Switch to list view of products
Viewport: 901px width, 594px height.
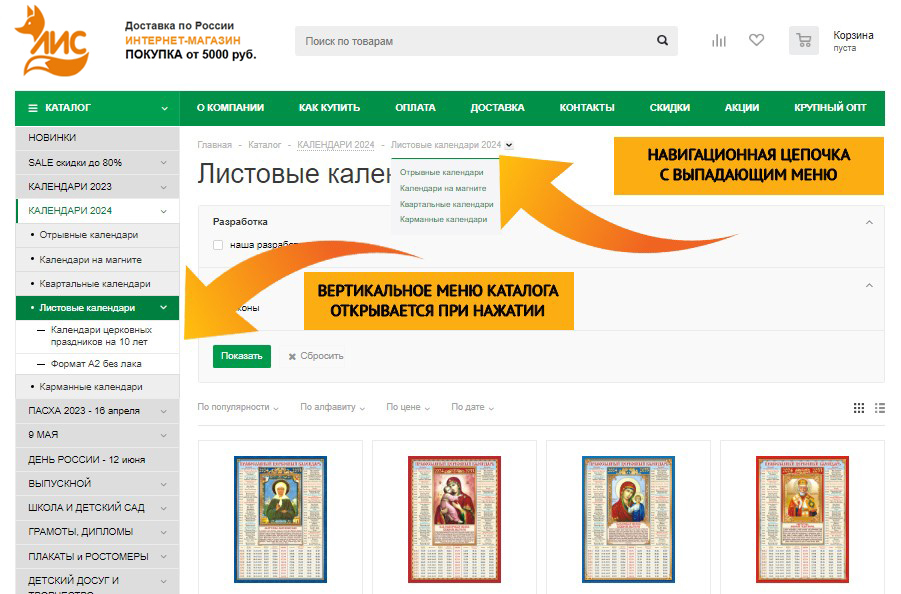tap(880, 408)
